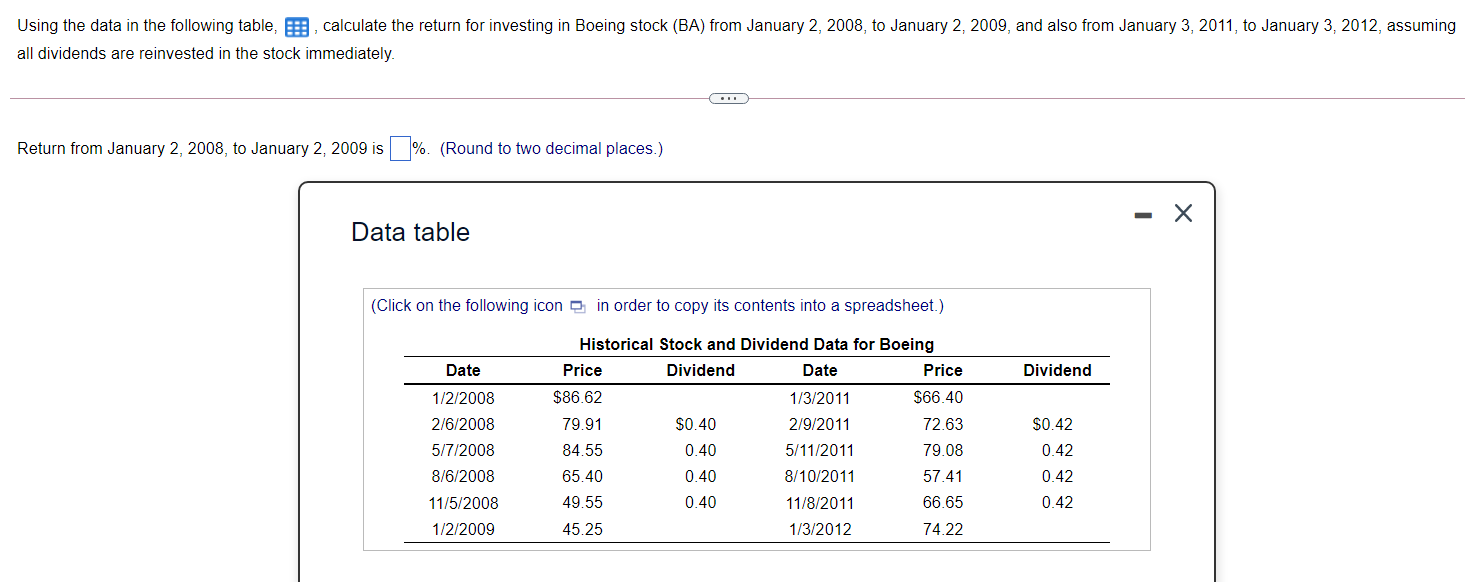Click the 74.22 price cell
Screen dimensions: 1465x582
pos(942,529)
